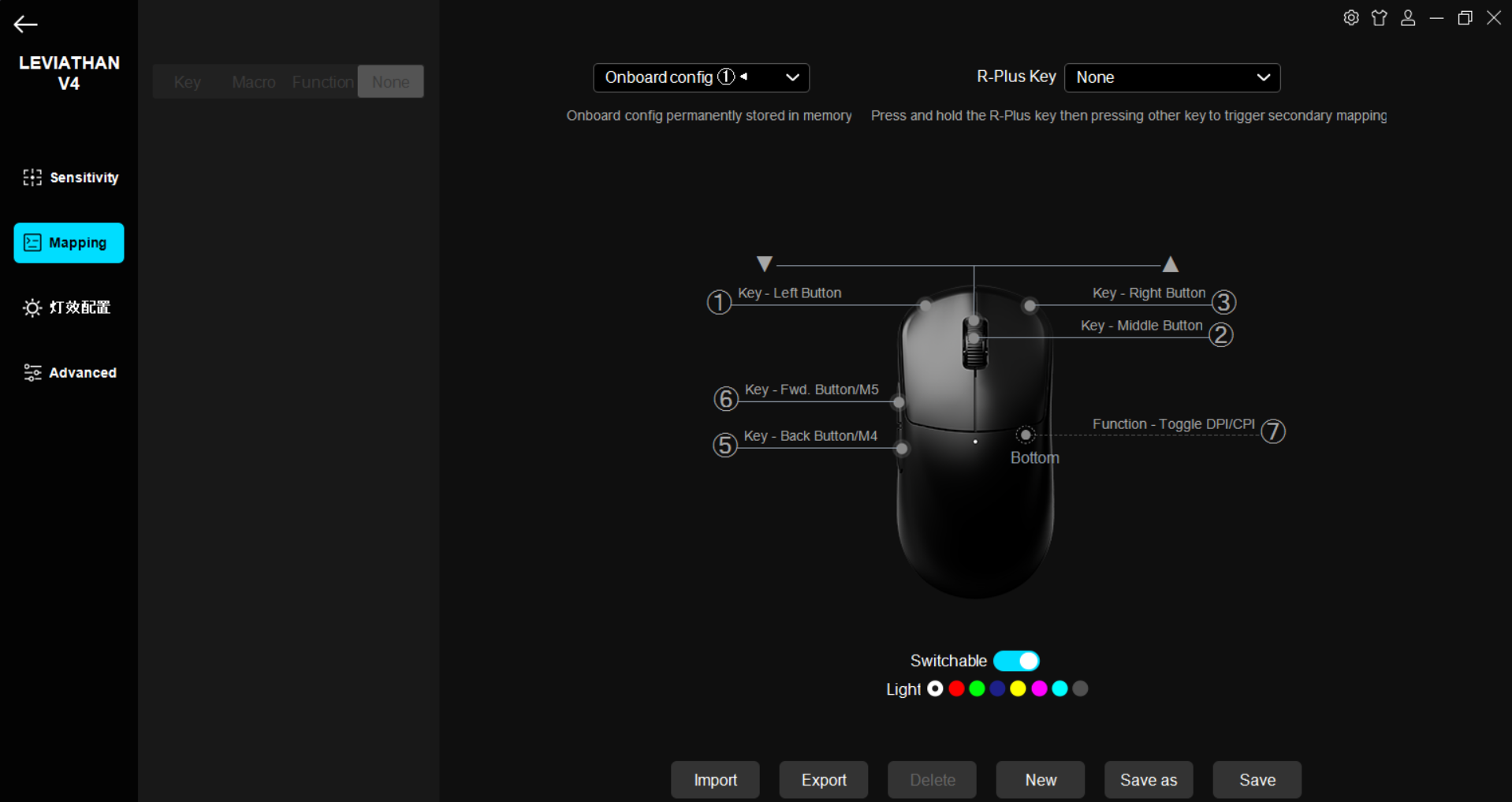Click the New button
1512x802 pixels.
[1041, 780]
